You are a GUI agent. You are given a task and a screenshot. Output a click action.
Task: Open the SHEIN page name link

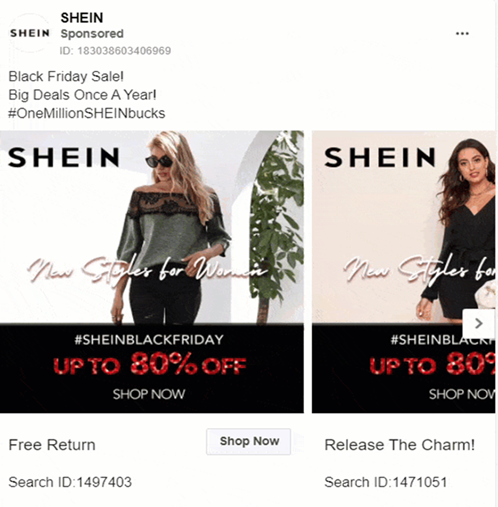pyautogui.click(x=82, y=18)
